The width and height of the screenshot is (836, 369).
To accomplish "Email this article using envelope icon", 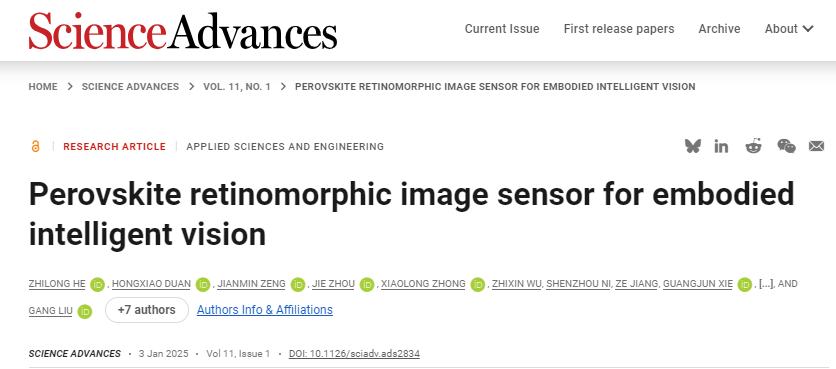I will pos(816,146).
